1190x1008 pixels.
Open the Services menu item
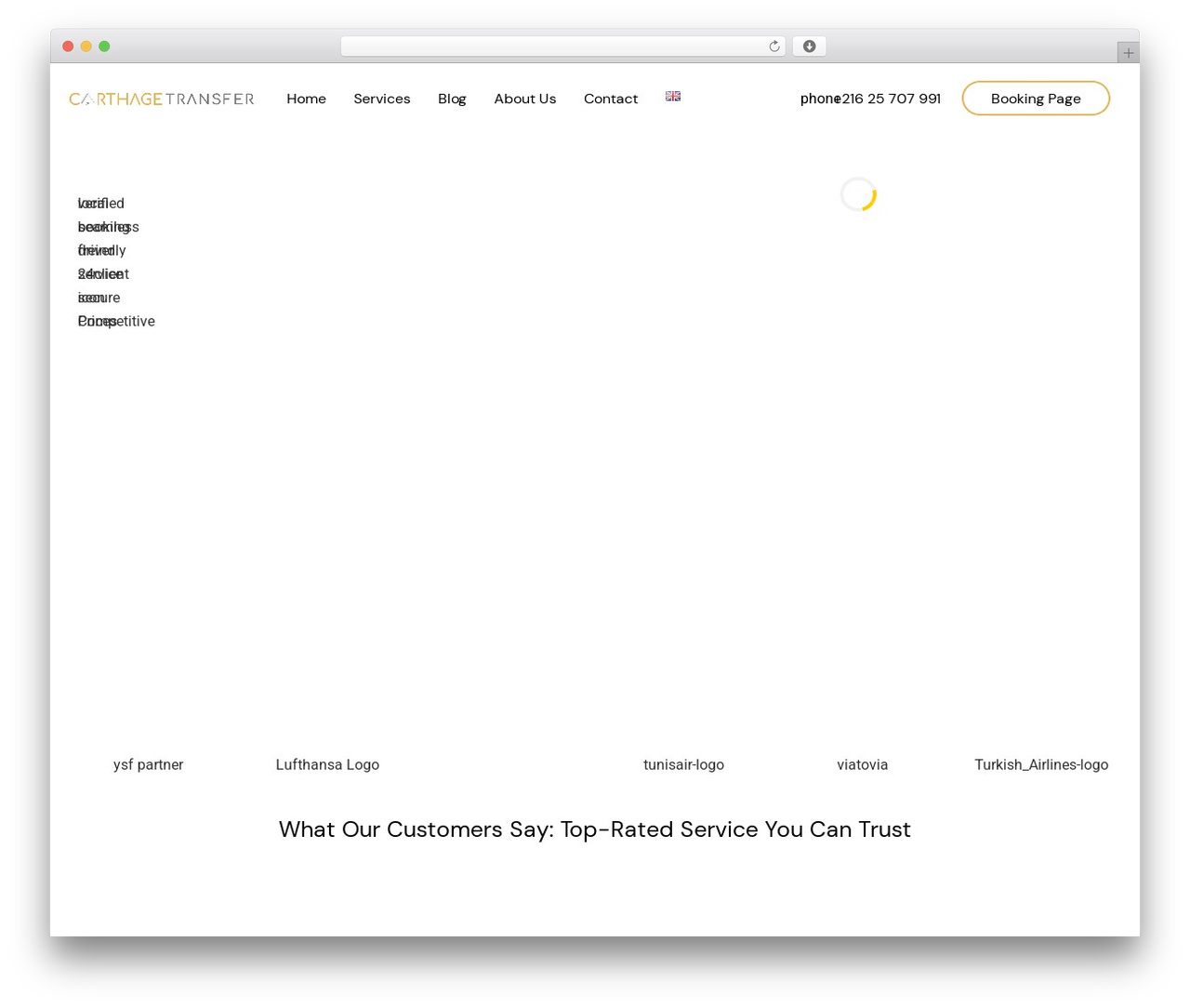click(381, 99)
